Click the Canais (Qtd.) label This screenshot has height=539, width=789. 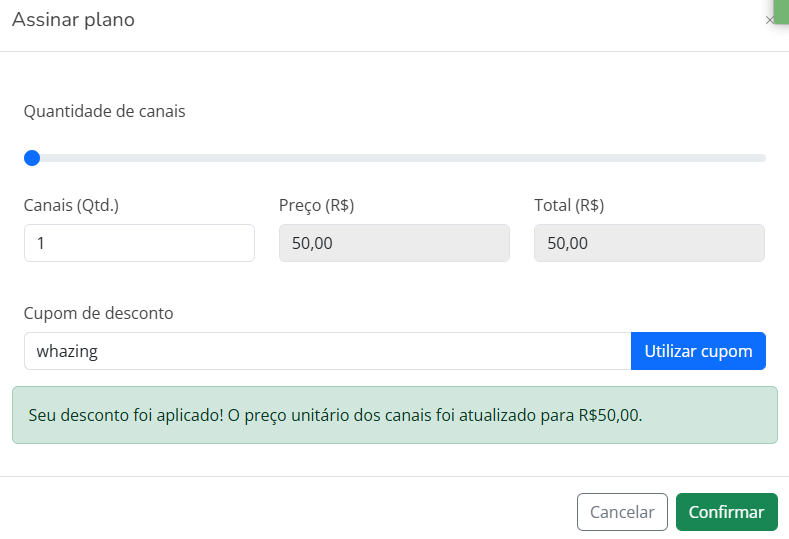[x=71, y=206]
